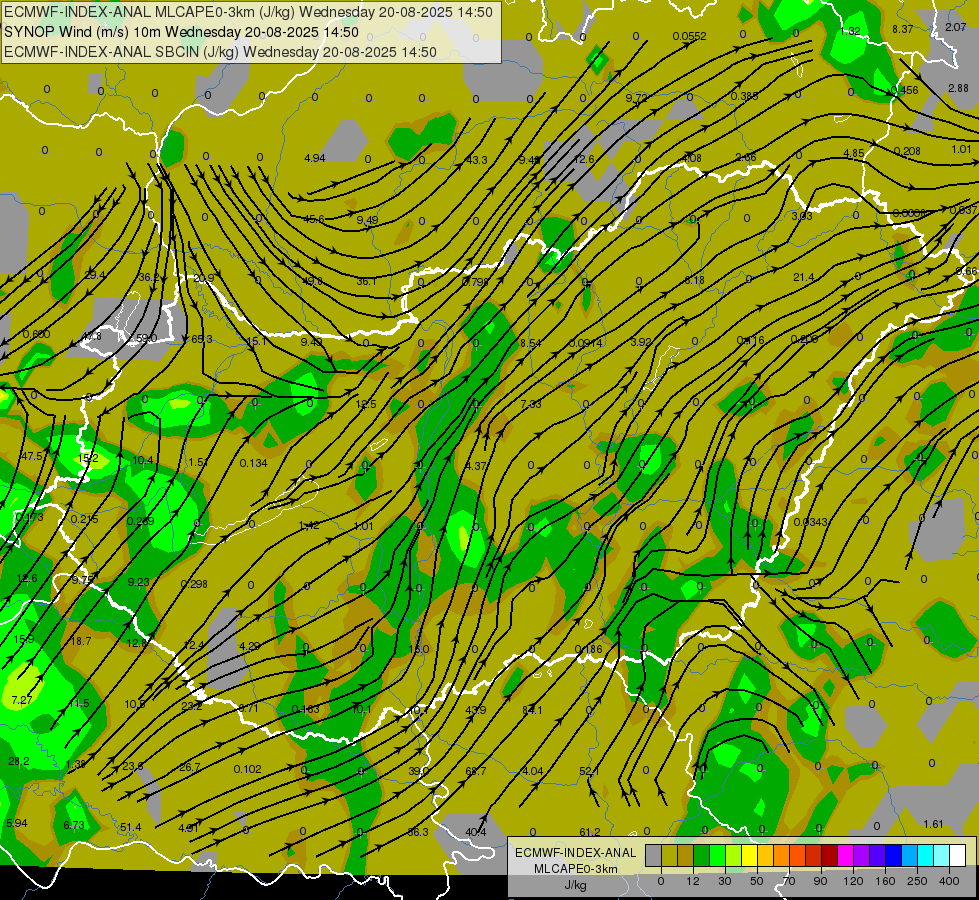This screenshot has height=900, width=979.
Task: Click the map value 18.7
Action: pyautogui.click(x=81, y=641)
